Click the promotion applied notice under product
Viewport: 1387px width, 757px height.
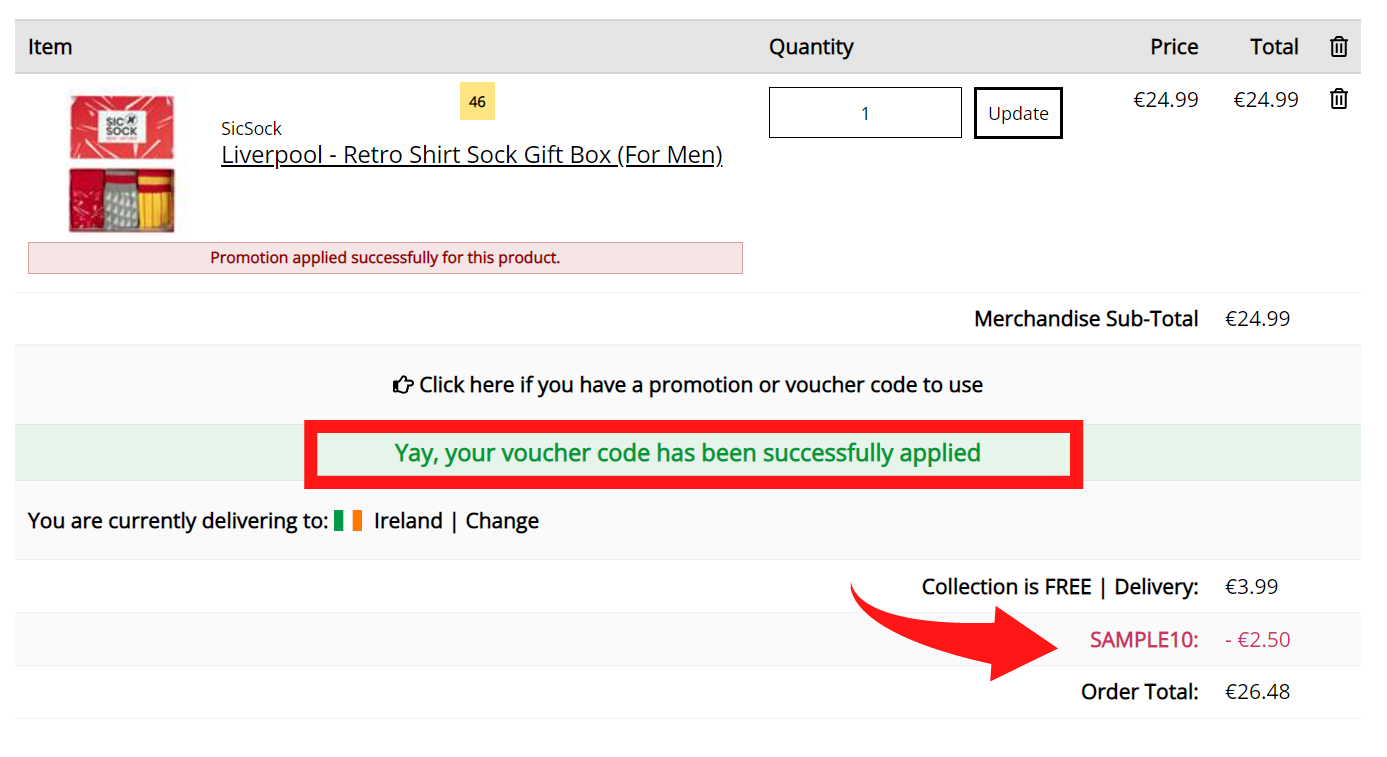point(385,258)
